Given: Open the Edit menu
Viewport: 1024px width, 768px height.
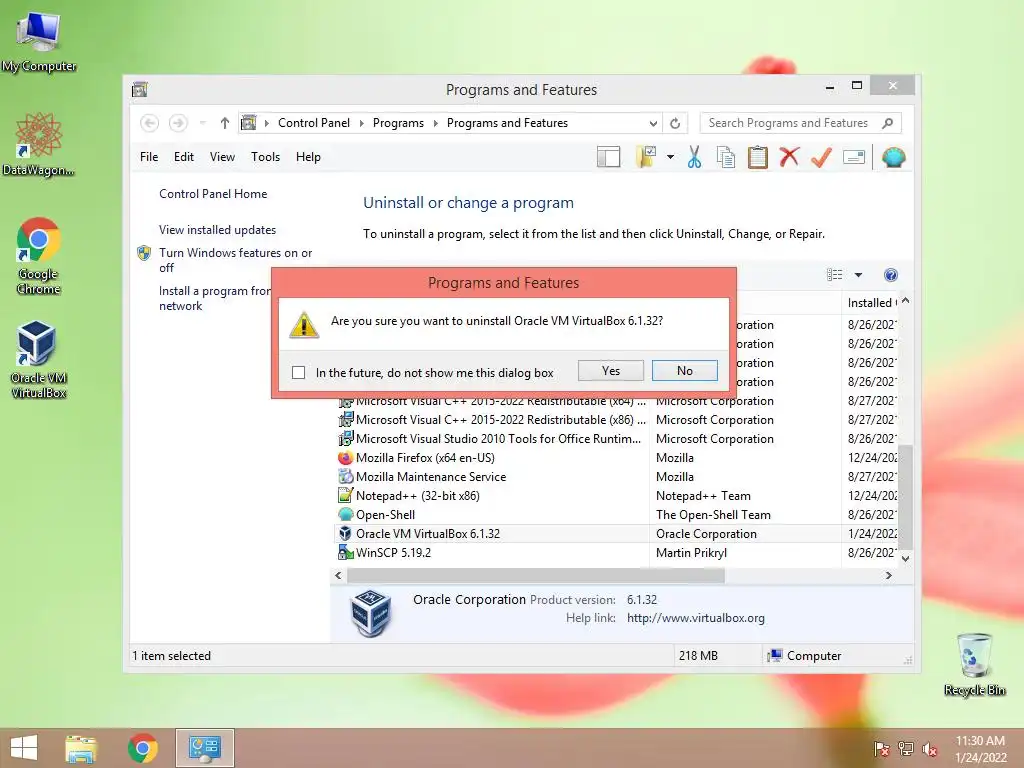Looking at the screenshot, I should 184,157.
